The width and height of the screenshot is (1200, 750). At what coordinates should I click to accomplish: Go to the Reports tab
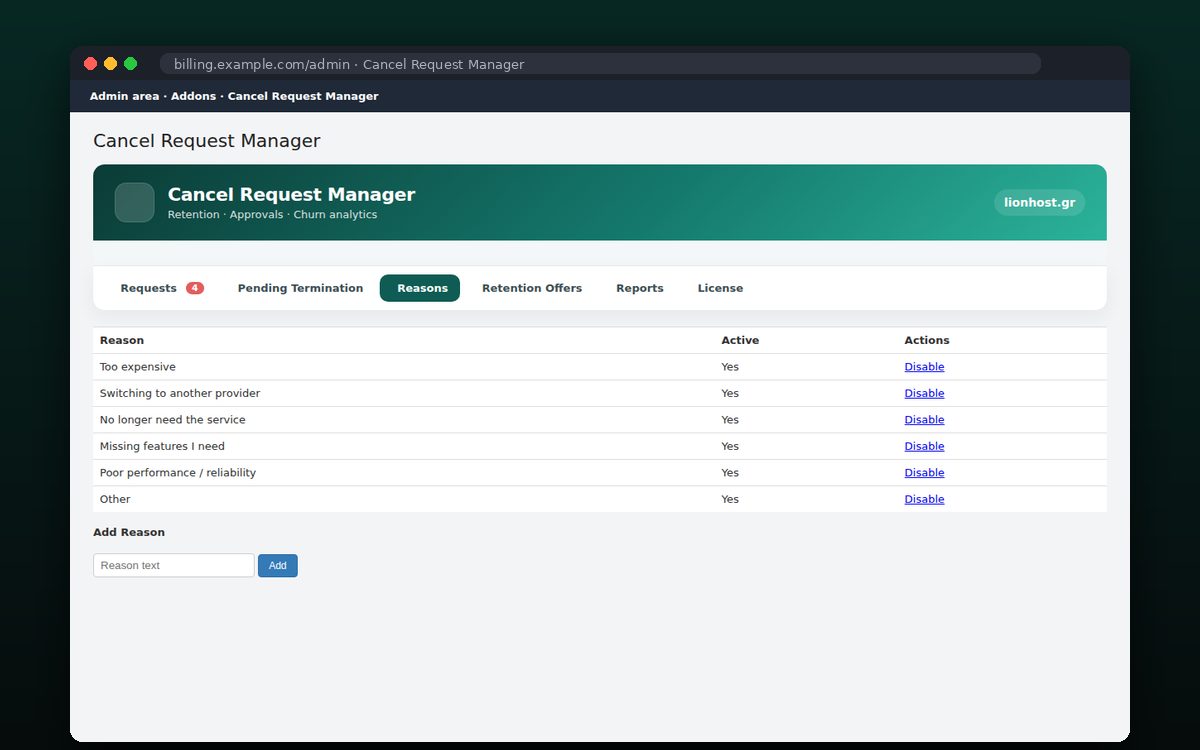coord(640,288)
